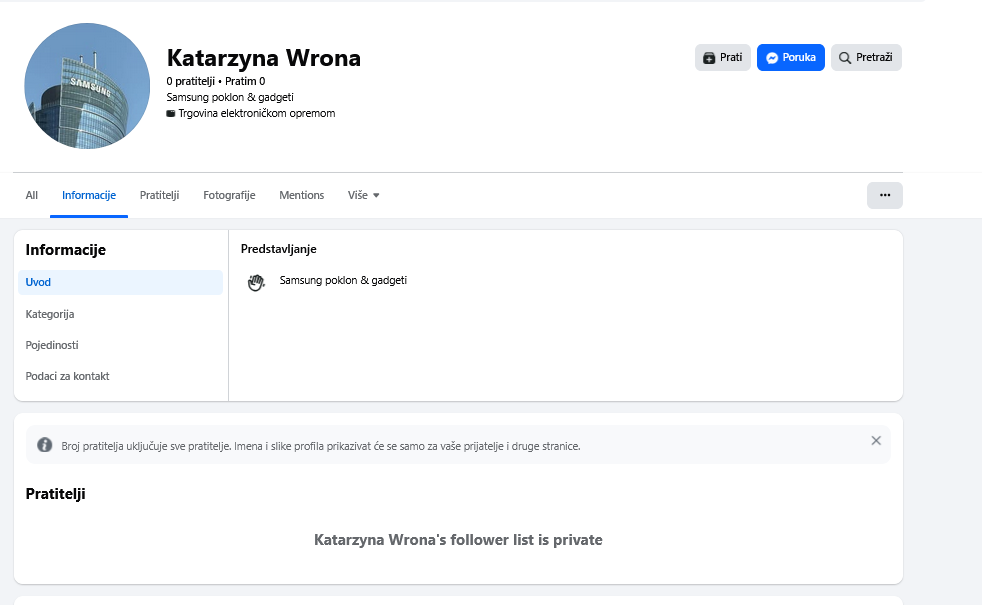Screen dimensions: 982x605
Task: Open Podaci za kontakt in the sidebar
Action: pyautogui.click(x=67, y=376)
